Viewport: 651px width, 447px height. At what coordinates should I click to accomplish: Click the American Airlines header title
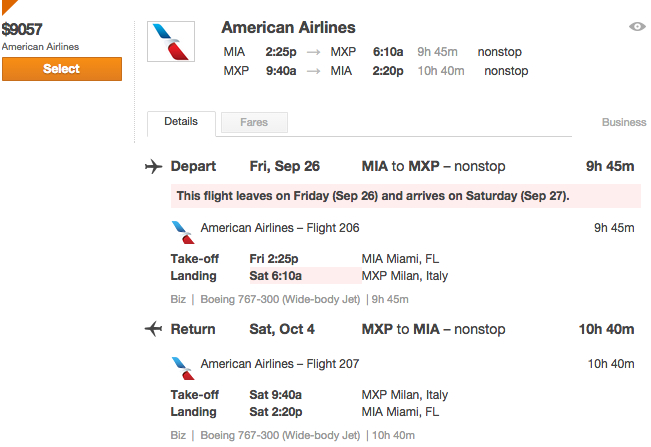click(288, 27)
